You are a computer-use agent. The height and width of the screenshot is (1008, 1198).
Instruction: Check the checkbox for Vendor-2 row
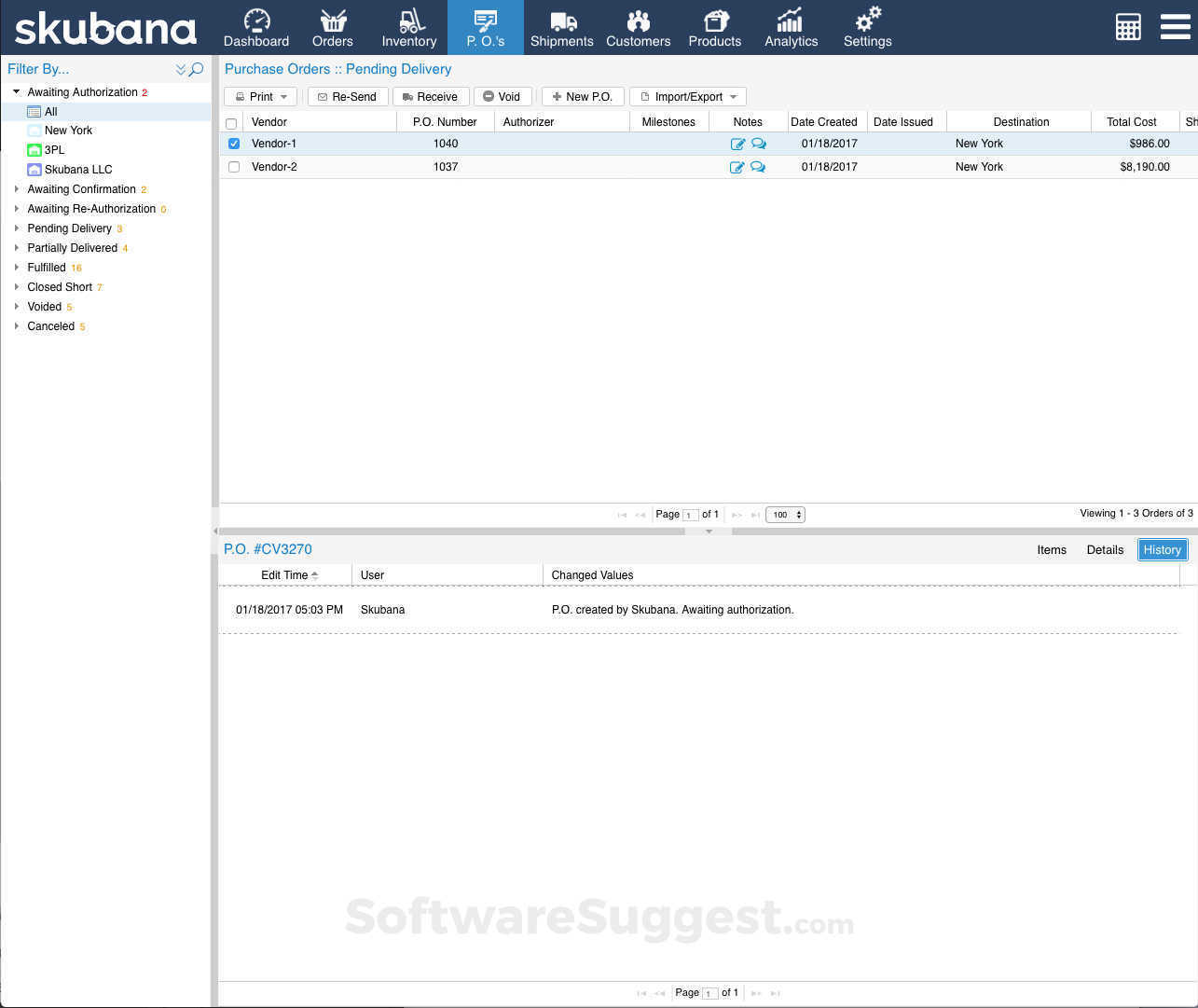point(233,166)
